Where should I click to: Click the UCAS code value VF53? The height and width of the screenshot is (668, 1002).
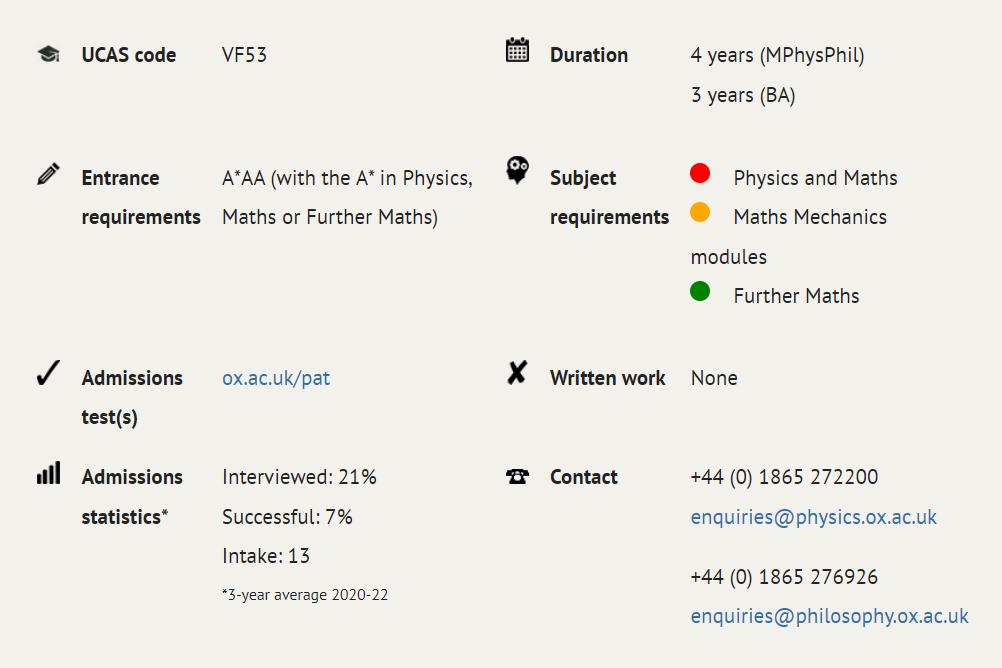pos(244,55)
